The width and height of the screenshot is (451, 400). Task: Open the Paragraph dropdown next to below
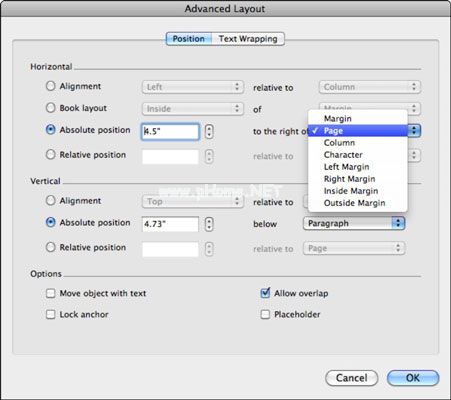[x=354, y=223]
